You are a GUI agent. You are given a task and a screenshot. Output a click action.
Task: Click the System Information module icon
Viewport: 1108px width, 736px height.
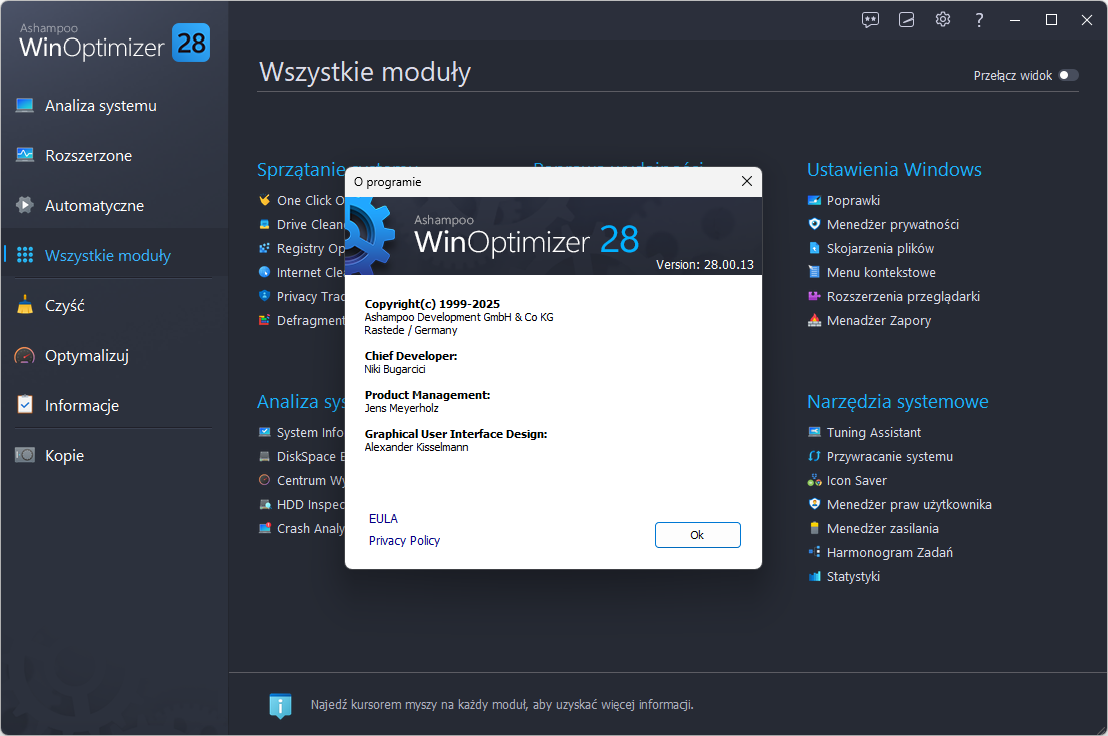[x=264, y=432]
